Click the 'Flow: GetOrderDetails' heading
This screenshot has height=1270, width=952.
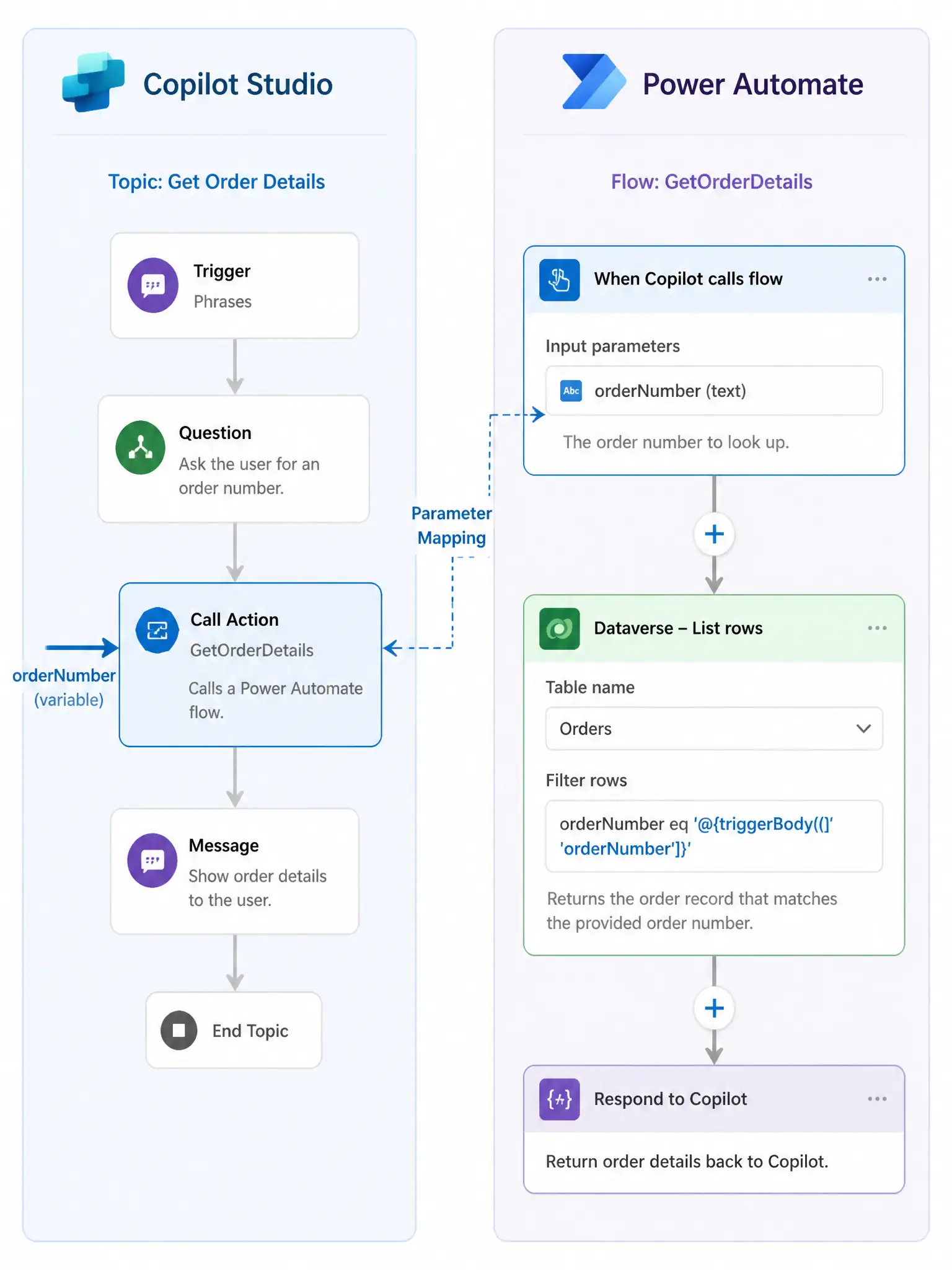coord(712,182)
